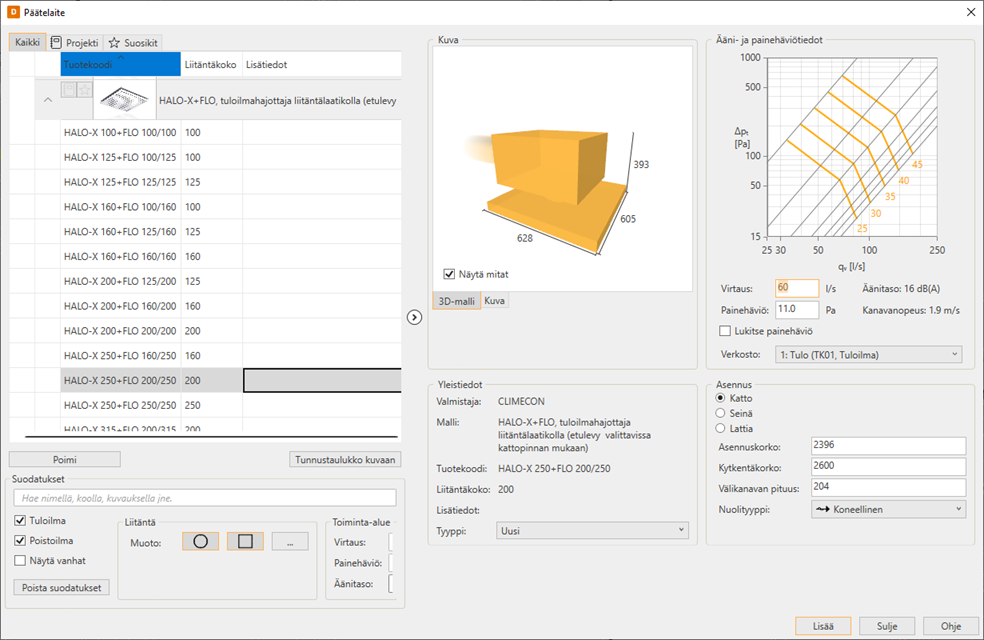The image size is (984, 640).
Task: Open the Tyyppi dropdown
Action: pos(592,531)
